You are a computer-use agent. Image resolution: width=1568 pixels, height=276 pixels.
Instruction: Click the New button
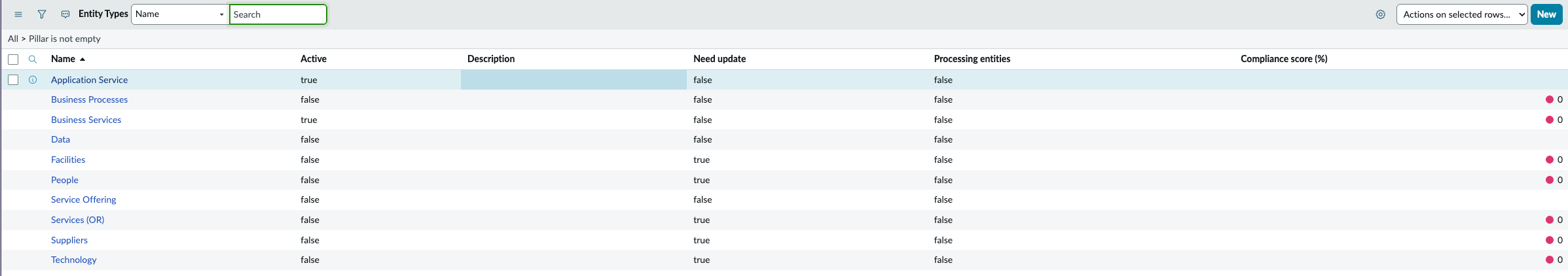click(1546, 14)
